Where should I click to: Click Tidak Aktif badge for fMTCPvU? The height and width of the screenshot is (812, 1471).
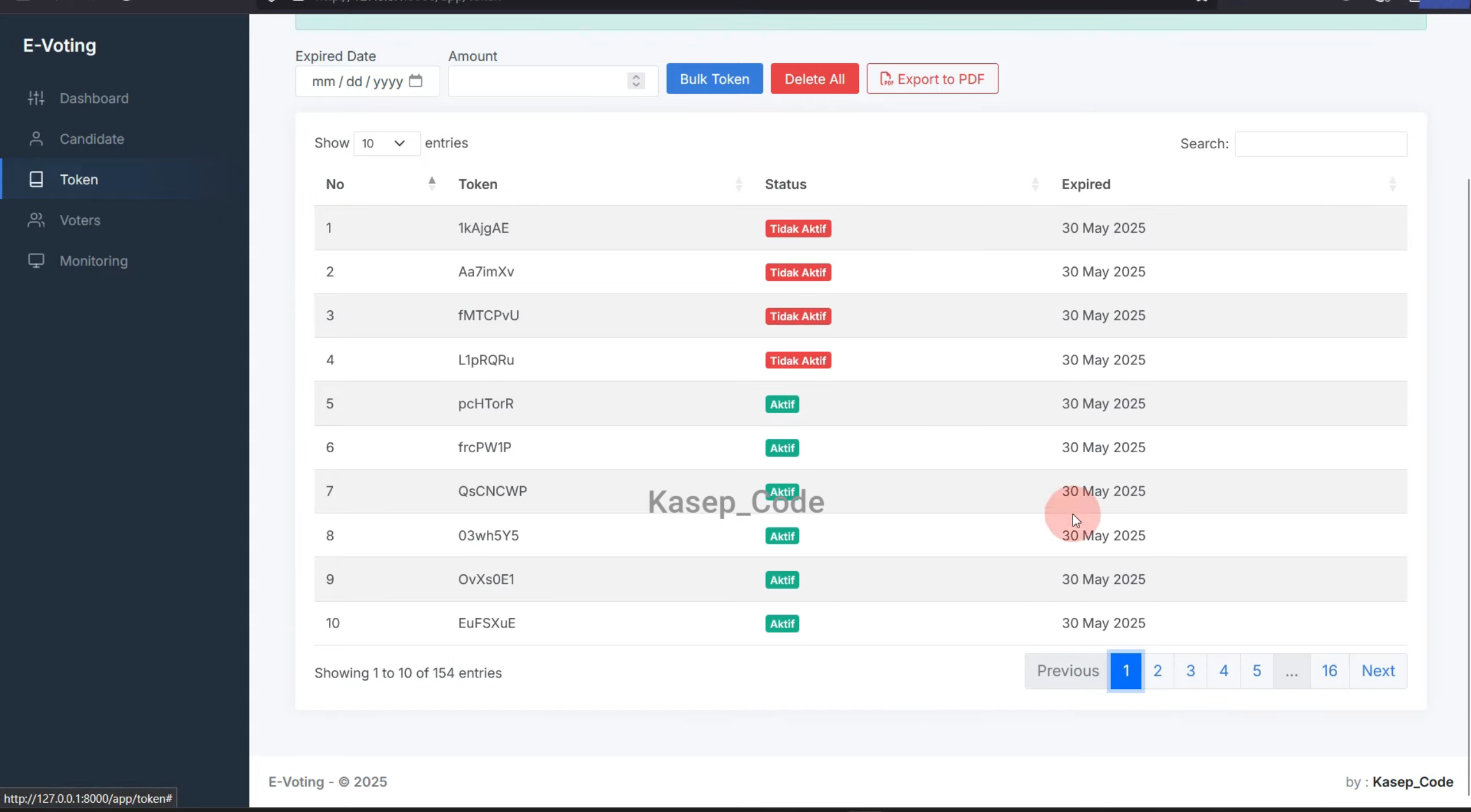point(798,316)
